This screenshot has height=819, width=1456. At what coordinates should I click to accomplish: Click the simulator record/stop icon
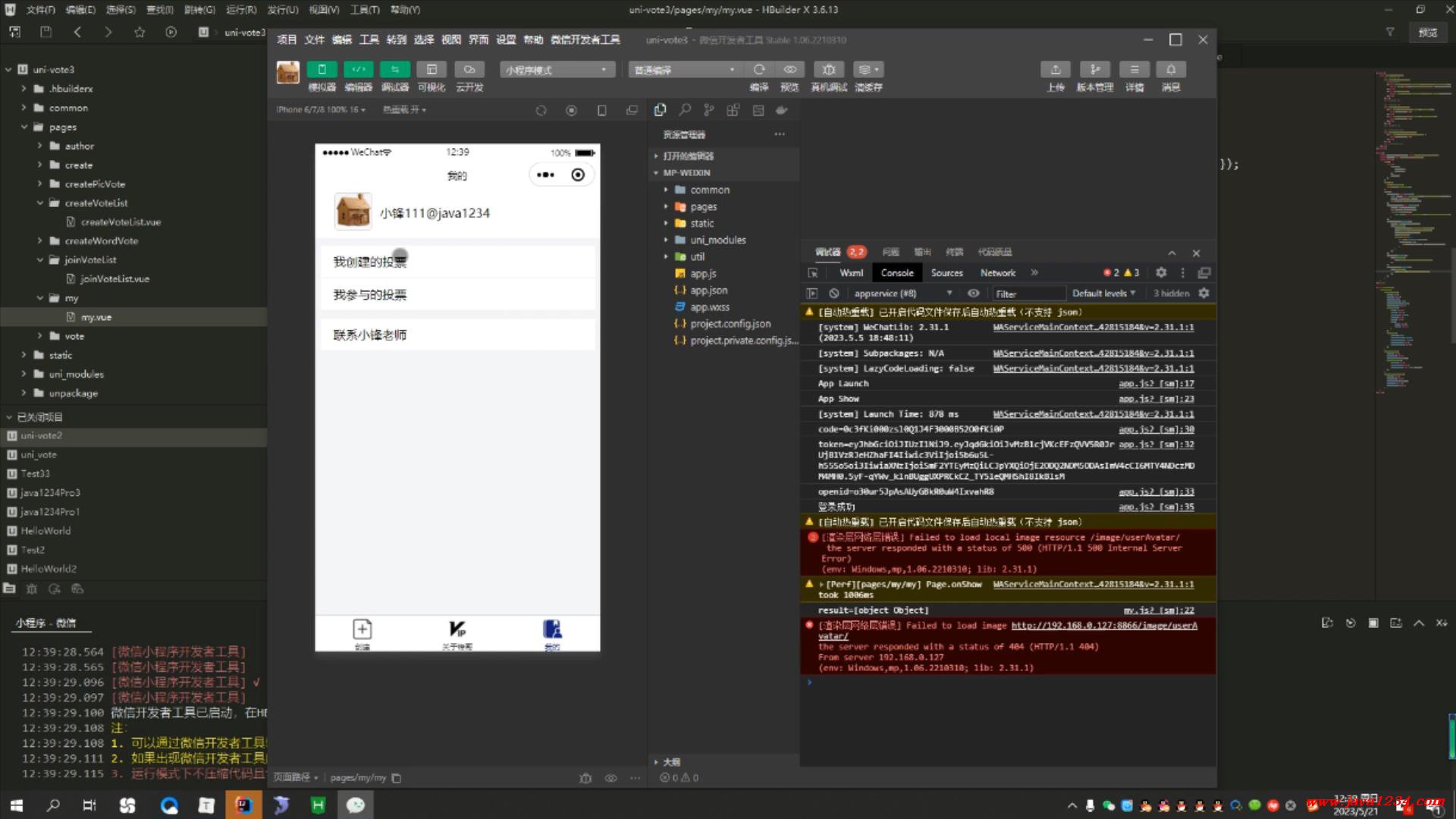click(571, 111)
